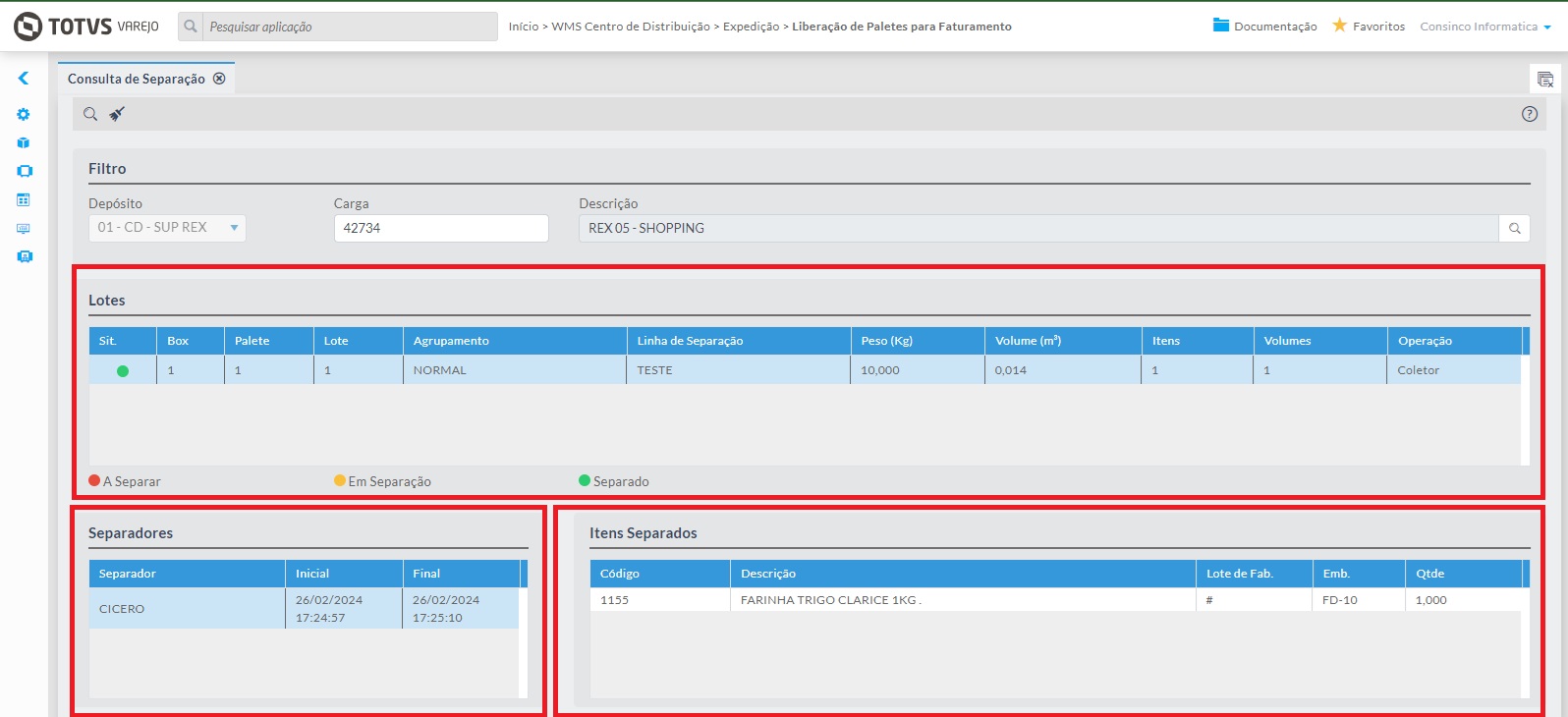The width and height of the screenshot is (1568, 717).
Task: Sort Lotes by Itens column header
Action: 1198,341
